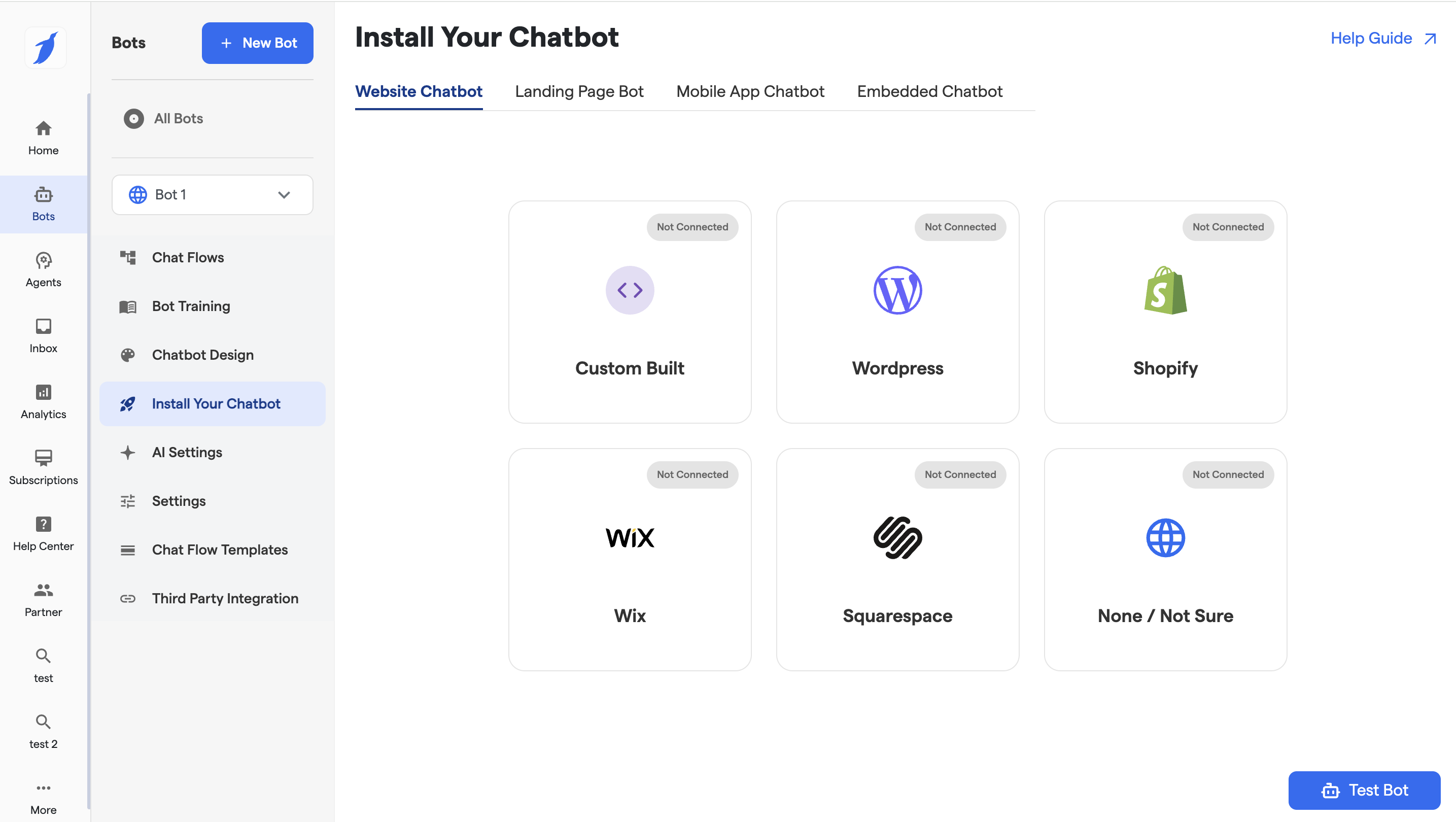Open the Bot 1 selector dropdown
This screenshot has width=1456, height=822.
click(212, 194)
